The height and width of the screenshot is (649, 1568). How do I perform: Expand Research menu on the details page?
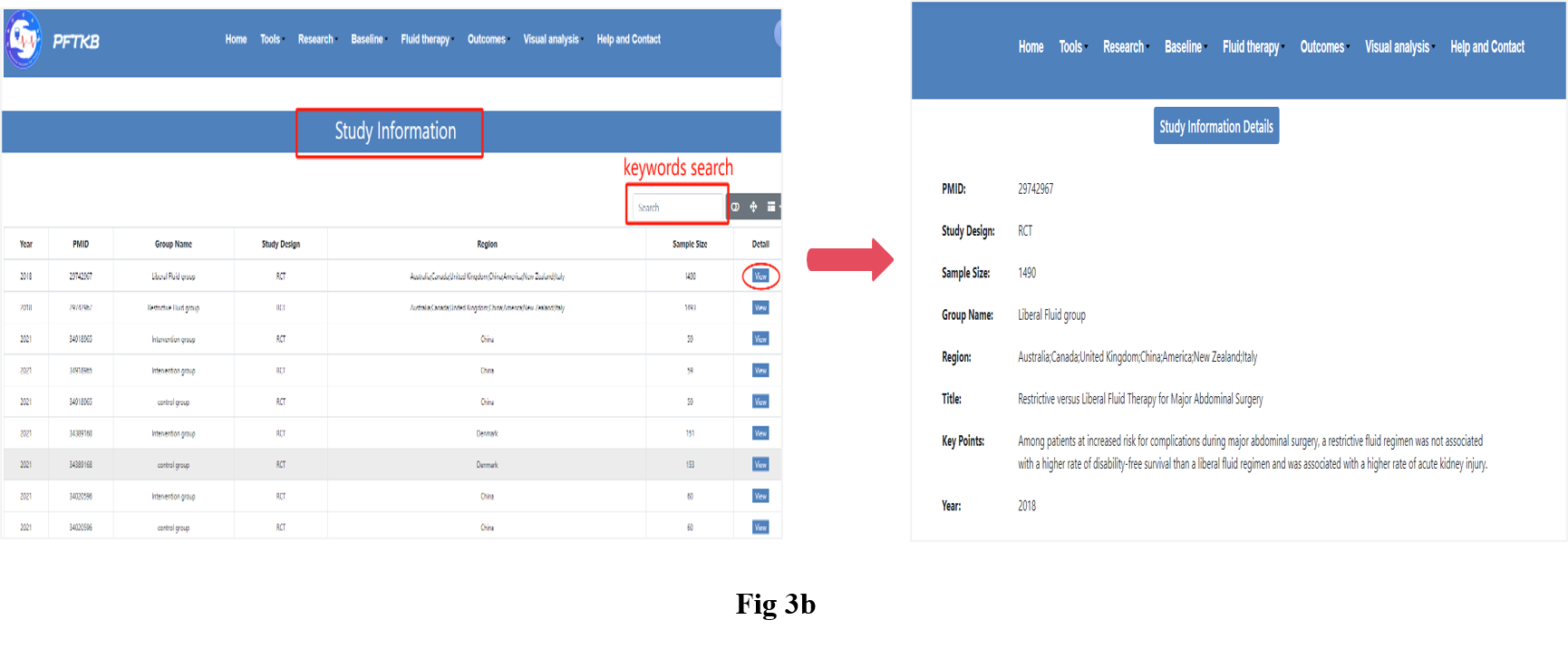point(1125,47)
